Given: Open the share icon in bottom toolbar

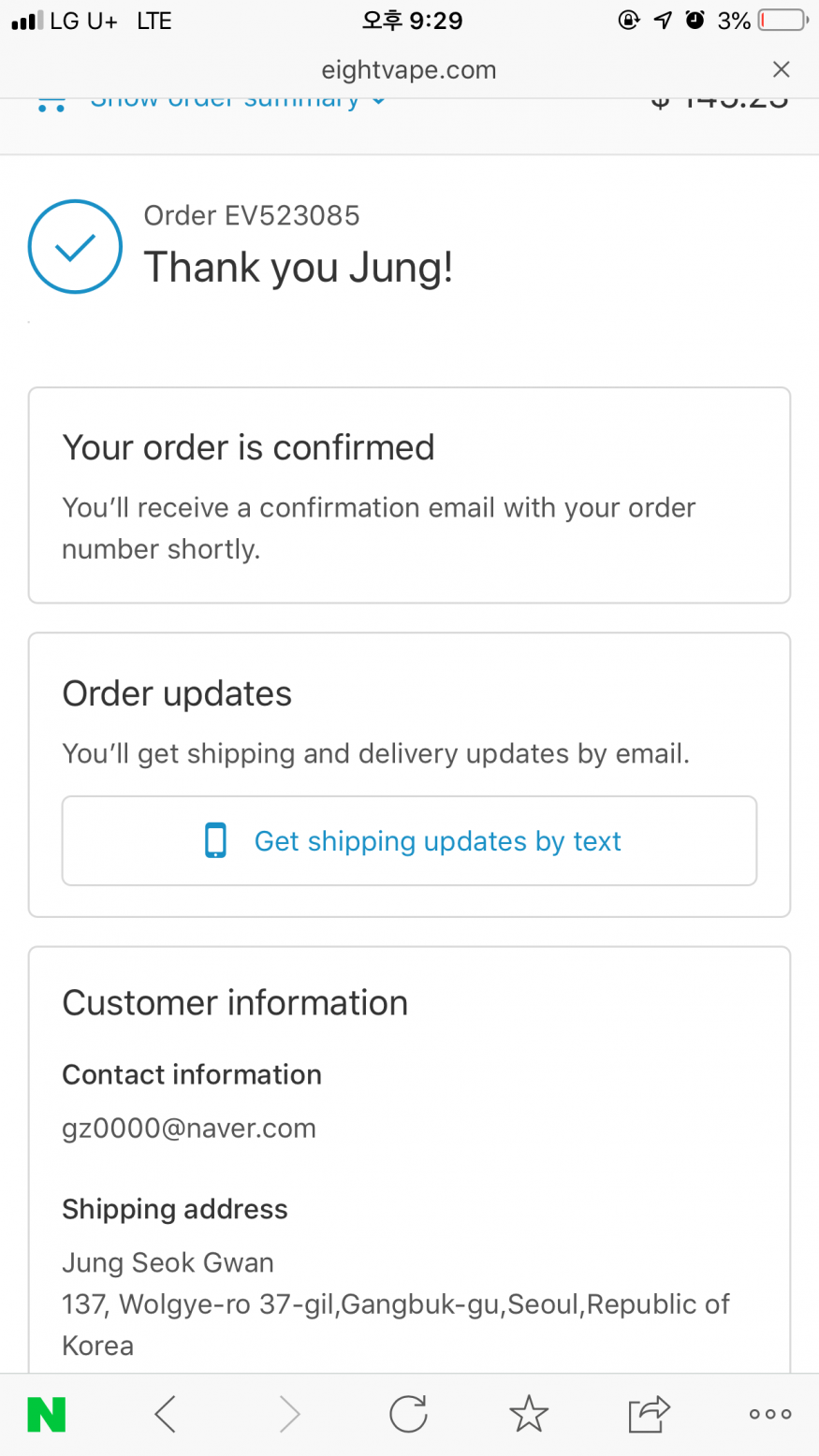Looking at the screenshot, I should pos(649,1414).
